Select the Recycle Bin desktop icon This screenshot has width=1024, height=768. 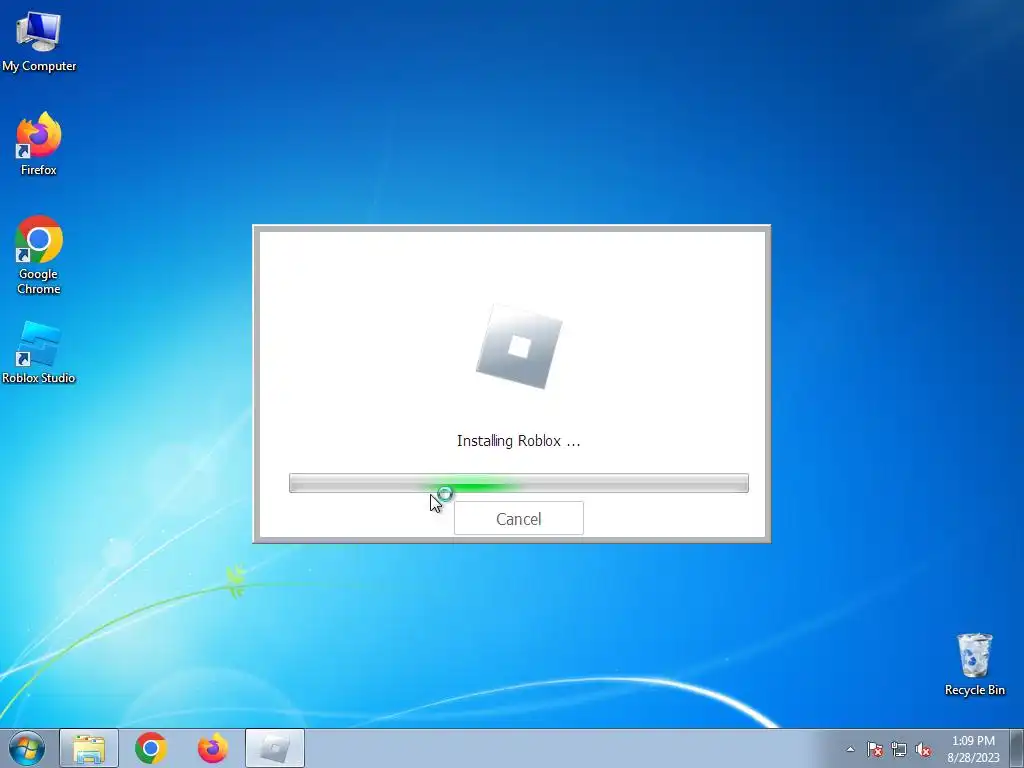[974, 664]
